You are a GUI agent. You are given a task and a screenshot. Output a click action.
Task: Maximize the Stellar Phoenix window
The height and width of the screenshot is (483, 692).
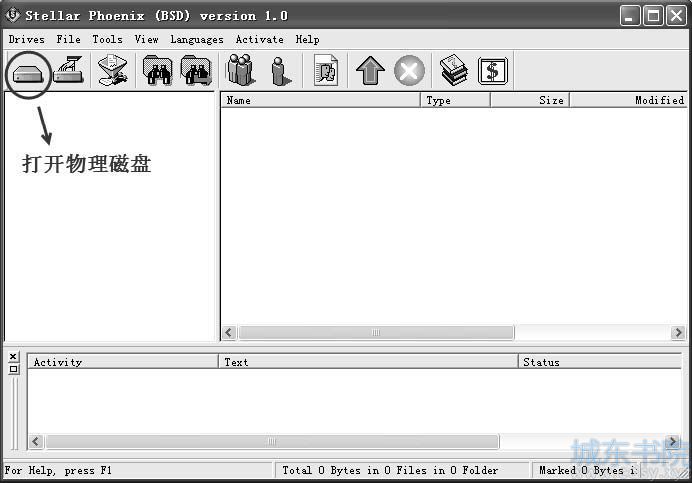point(653,16)
